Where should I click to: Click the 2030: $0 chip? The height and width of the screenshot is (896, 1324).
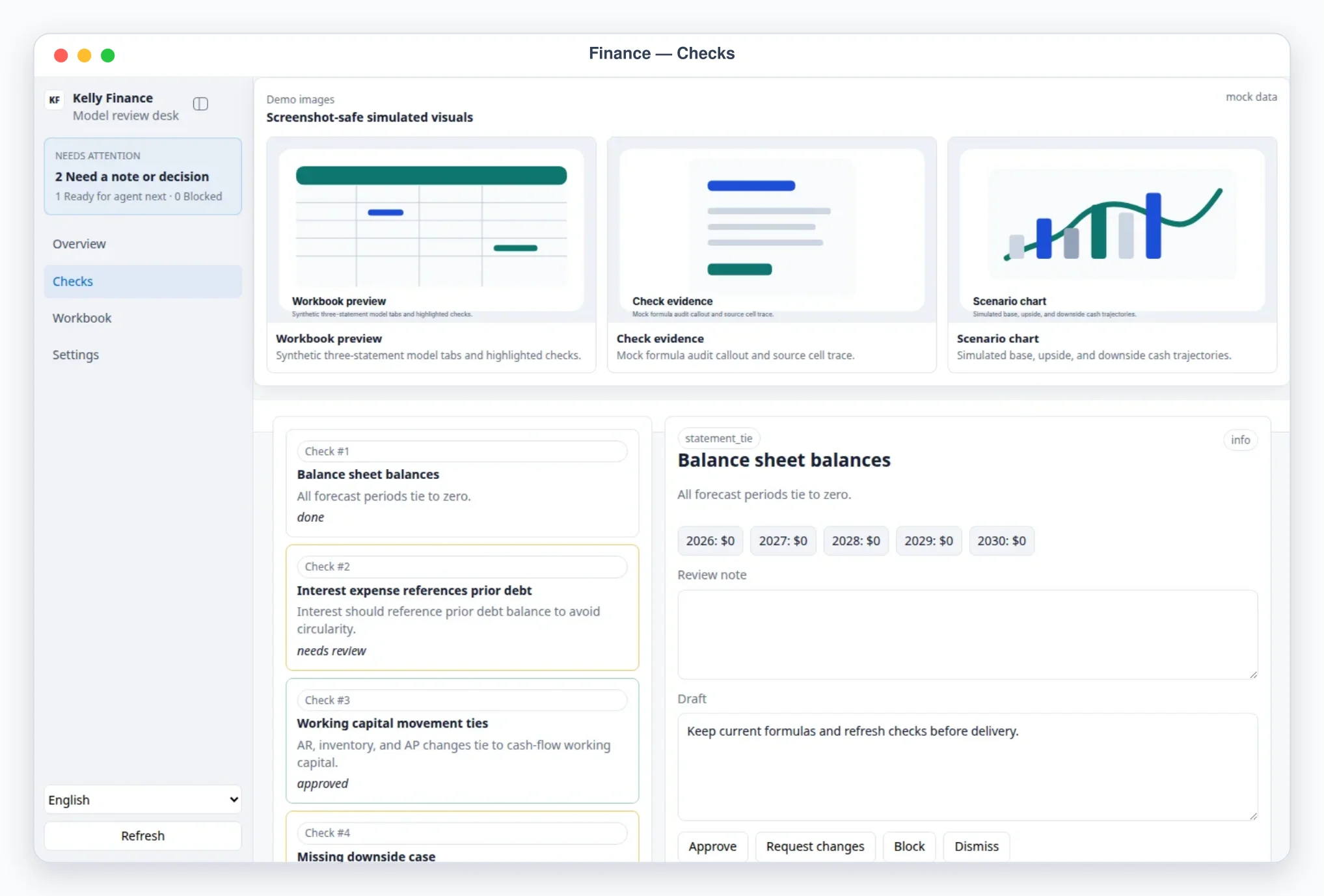pyautogui.click(x=1001, y=541)
